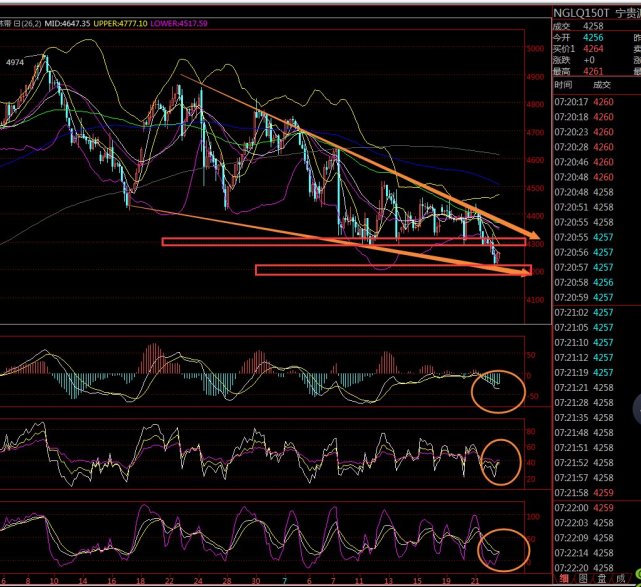The image size is (641, 587).
Task: Select the 07:22:20 trade row
Action: click(x=584, y=568)
